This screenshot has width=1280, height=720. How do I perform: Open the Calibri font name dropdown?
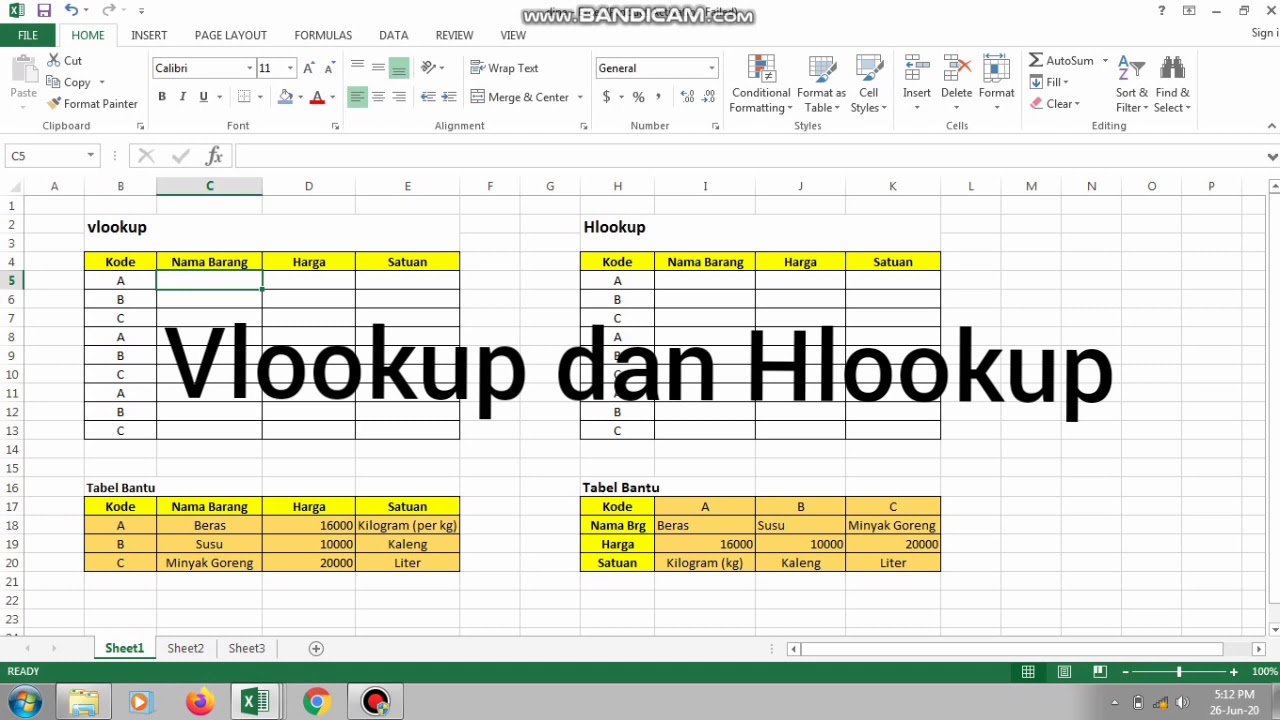click(x=249, y=68)
